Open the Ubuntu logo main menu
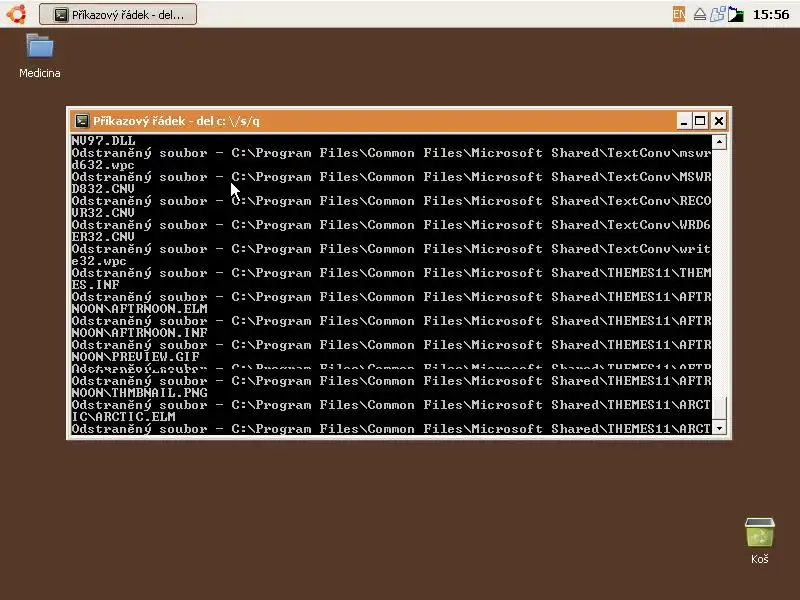 click(16, 14)
